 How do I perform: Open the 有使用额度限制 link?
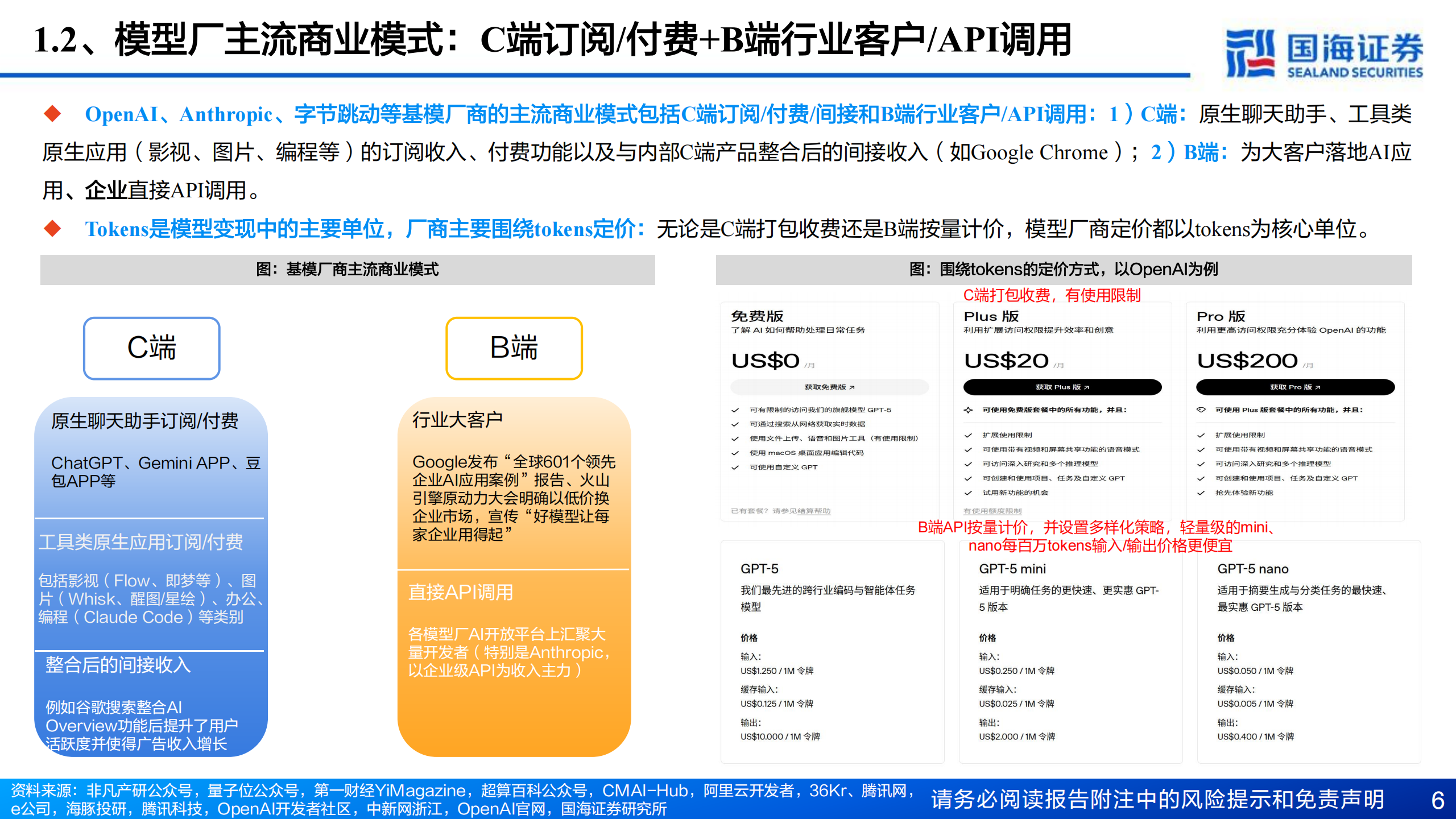click(992, 511)
